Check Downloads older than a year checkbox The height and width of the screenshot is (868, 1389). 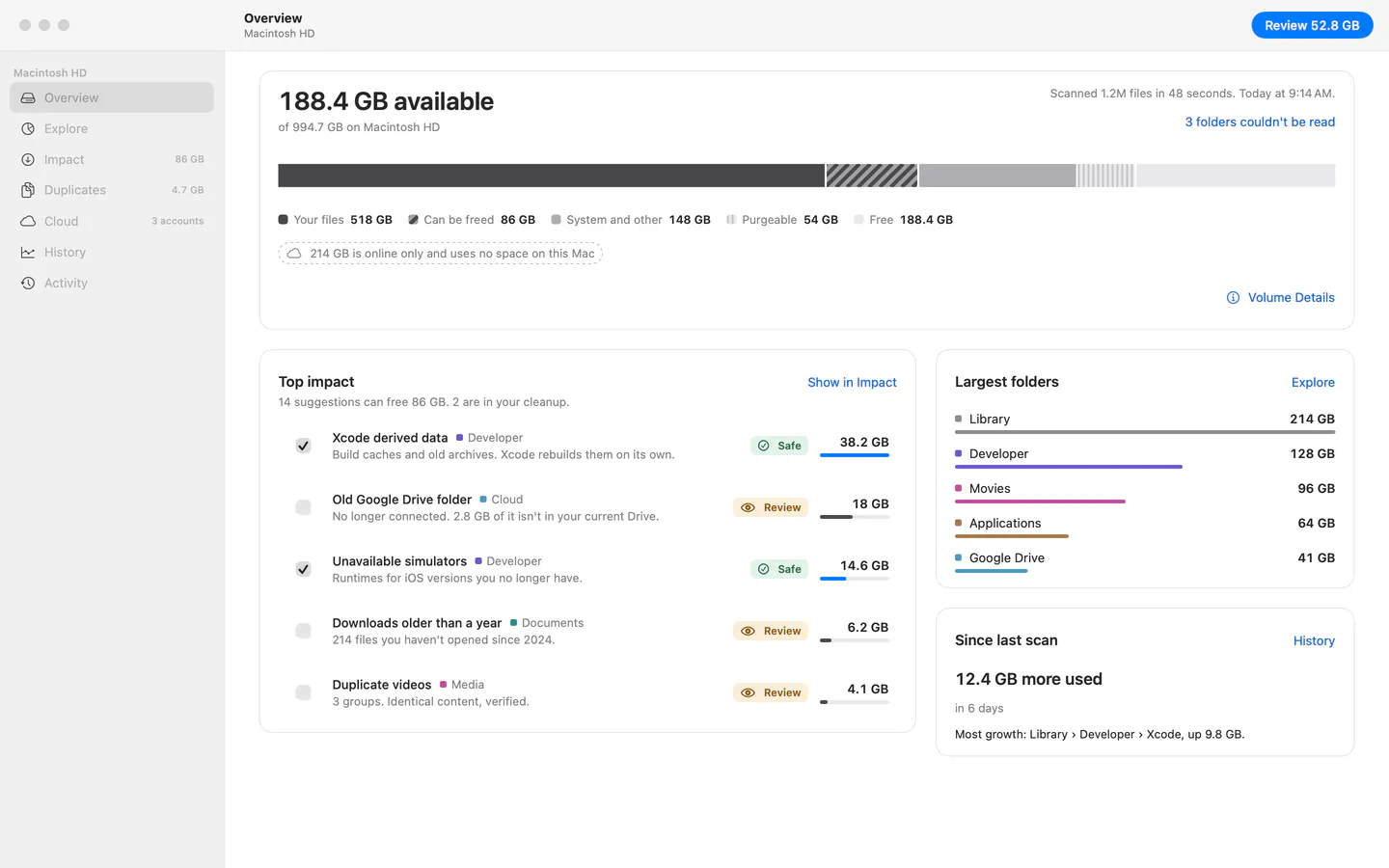303,631
